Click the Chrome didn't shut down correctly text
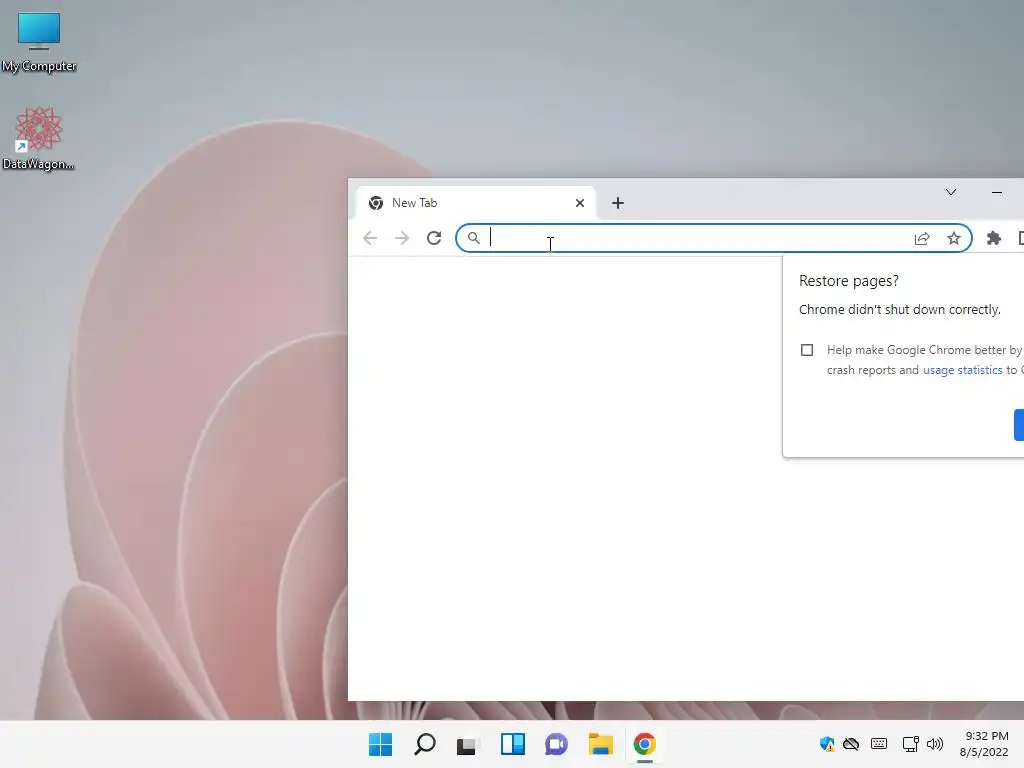 pos(899,310)
